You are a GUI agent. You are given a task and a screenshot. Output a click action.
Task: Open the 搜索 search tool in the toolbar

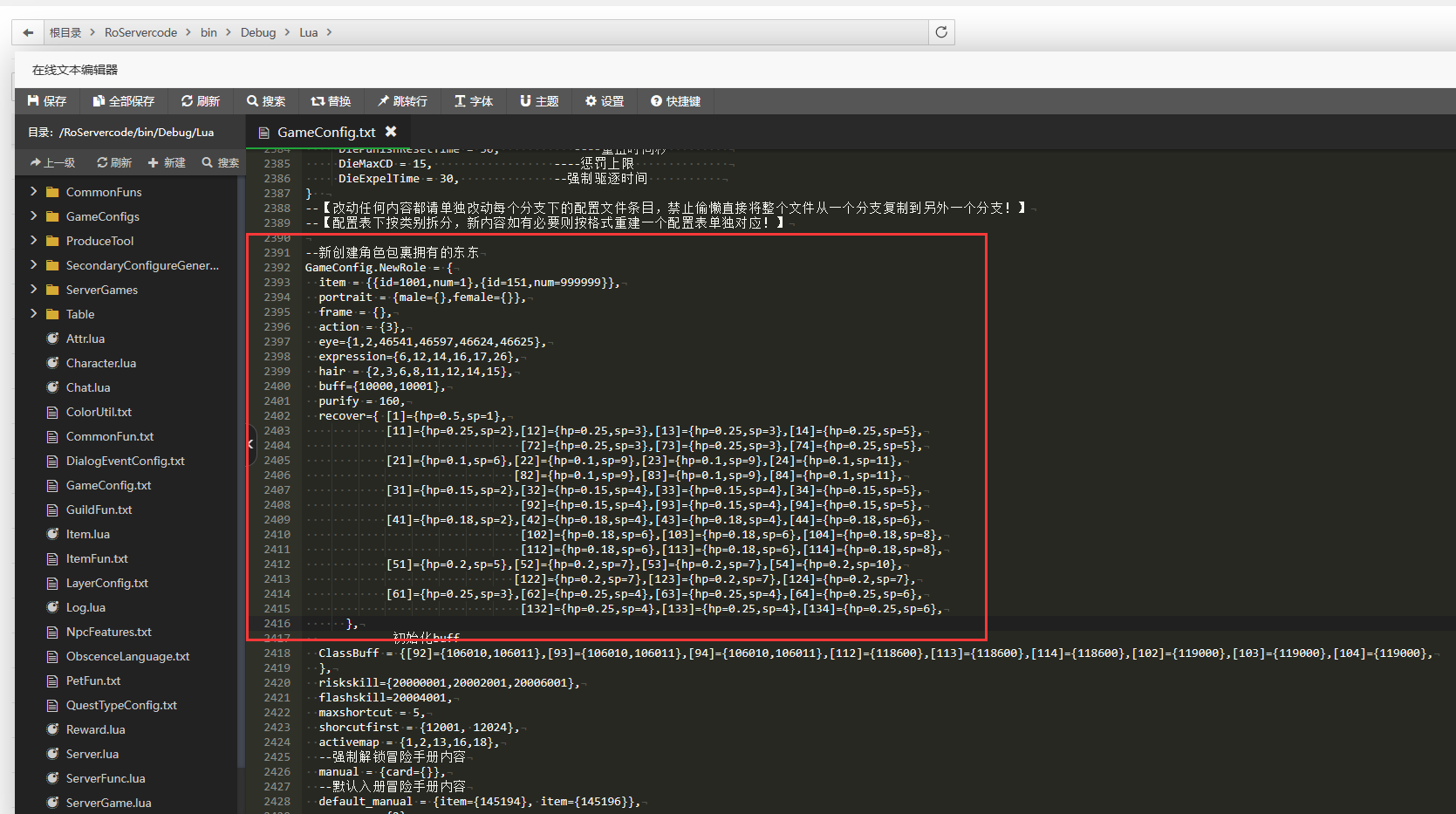click(266, 101)
